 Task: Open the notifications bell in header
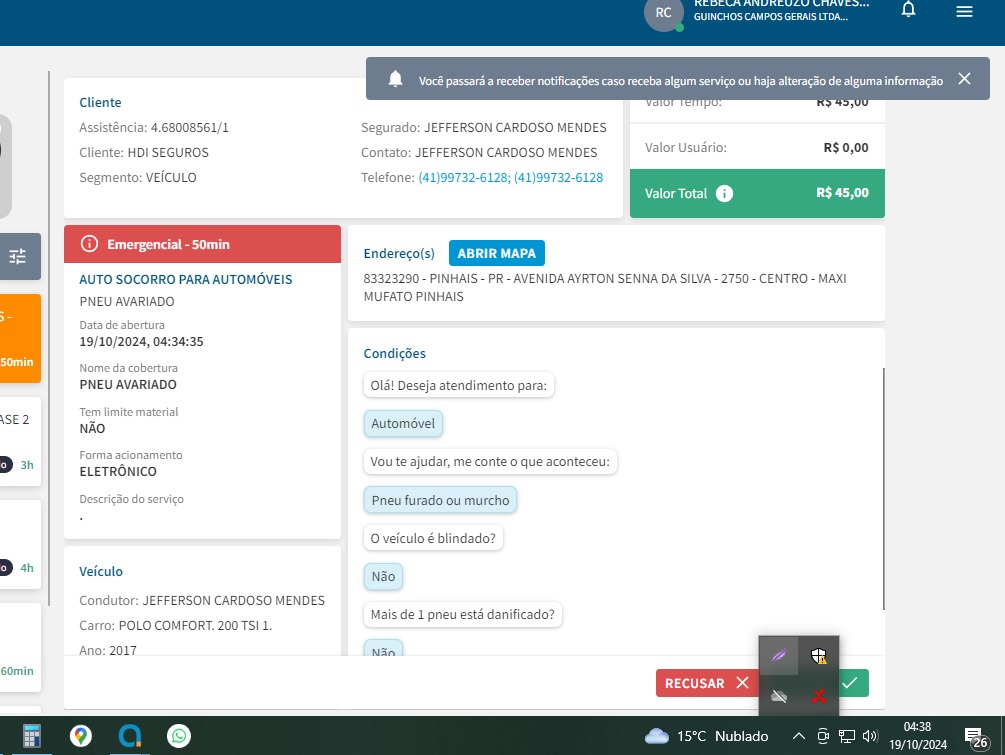[908, 10]
